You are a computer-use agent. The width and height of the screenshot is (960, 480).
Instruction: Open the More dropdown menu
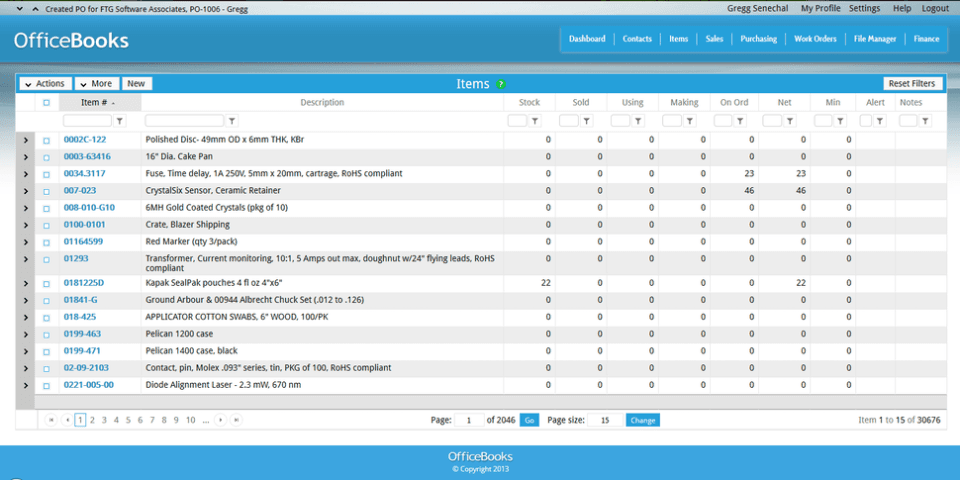pos(96,84)
